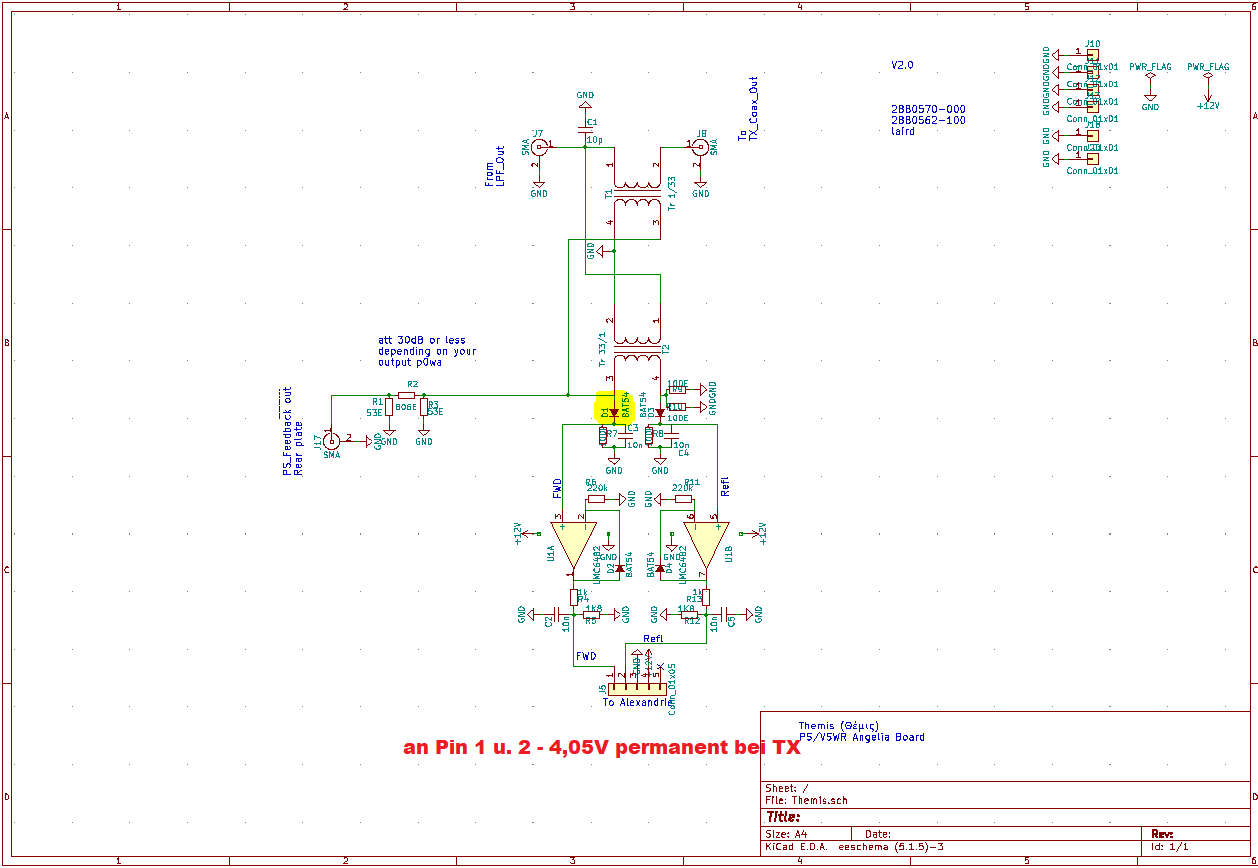Select the J10 single-pin connector symbol
This screenshot has height=868, width=1258.
tap(1092, 54)
